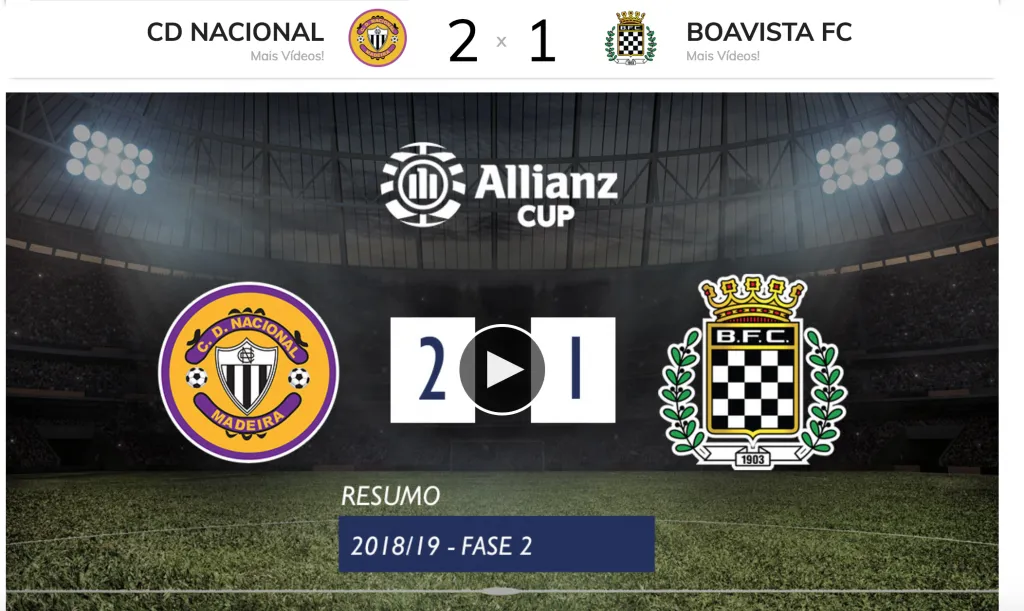1024x611 pixels.
Task: Click the white score box showing 2
Action: (x=432, y=369)
